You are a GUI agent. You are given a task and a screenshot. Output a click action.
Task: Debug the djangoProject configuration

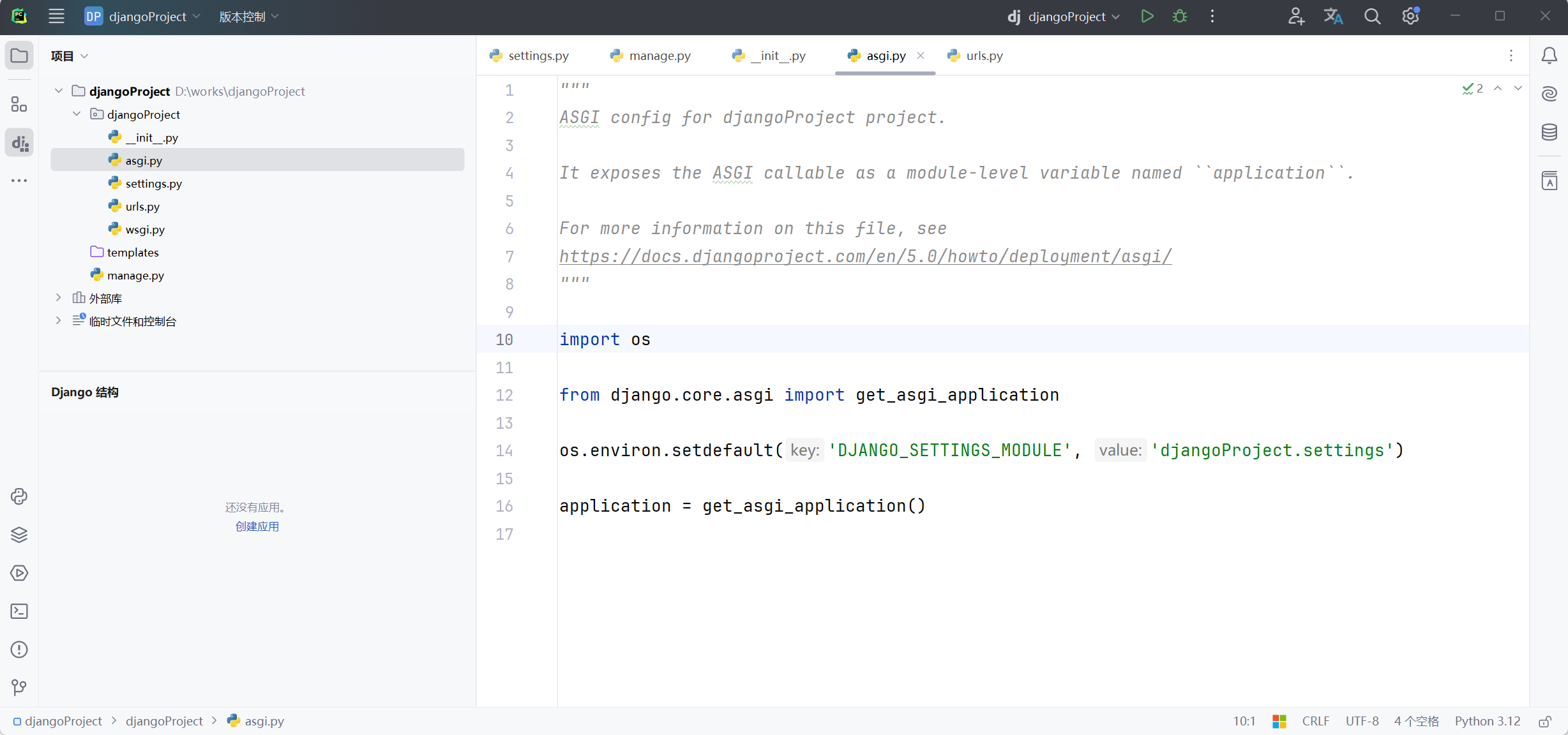(x=1180, y=17)
